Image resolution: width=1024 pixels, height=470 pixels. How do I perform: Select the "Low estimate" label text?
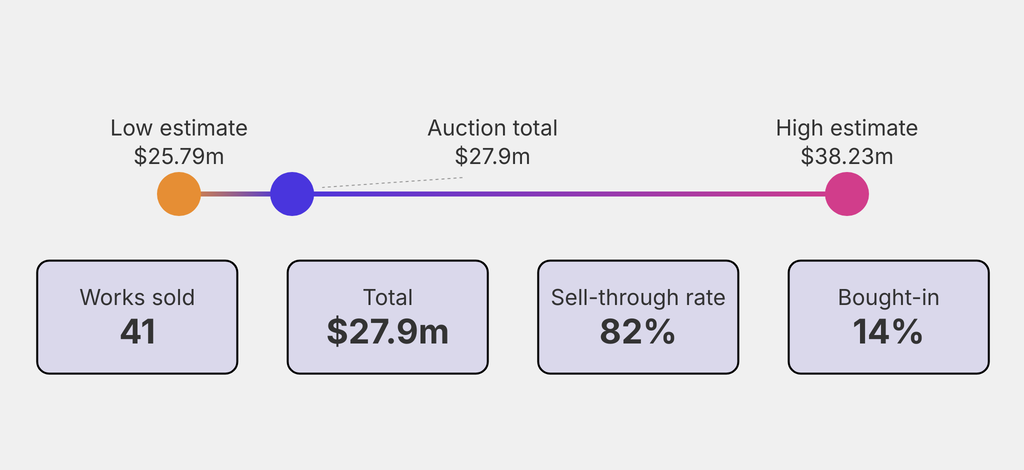pyautogui.click(x=179, y=128)
